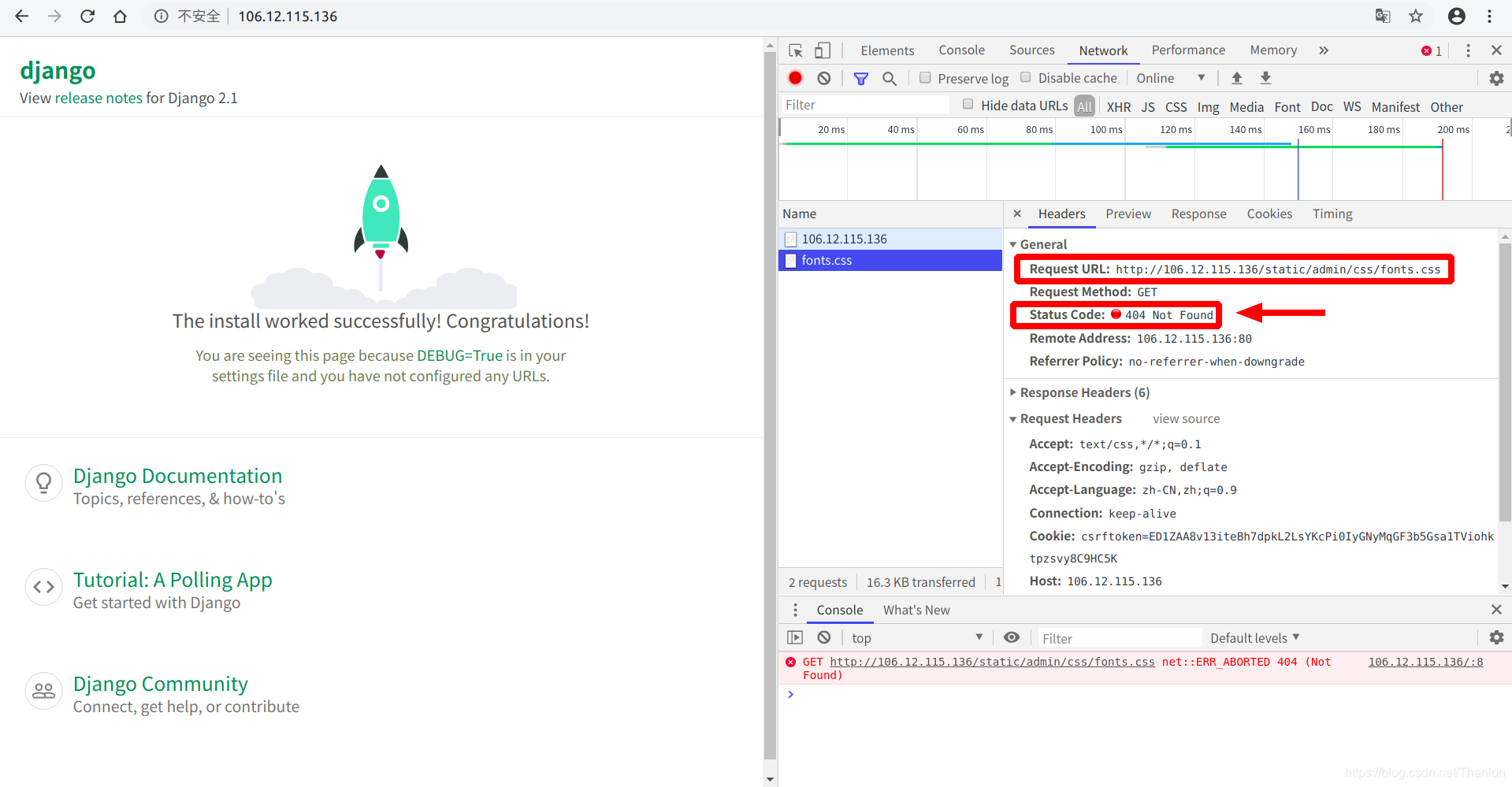This screenshot has height=787, width=1512.
Task: Click the network Filter input field
Action: [865, 105]
